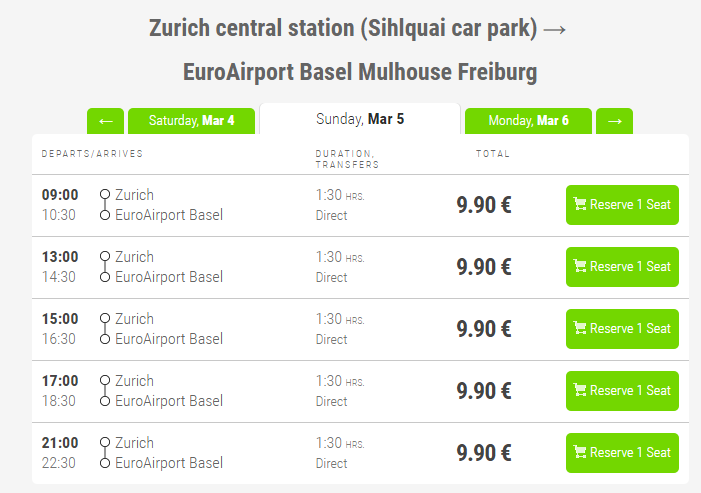
Task: Click cart icon on 17:00 departure row
Action: coord(580,391)
